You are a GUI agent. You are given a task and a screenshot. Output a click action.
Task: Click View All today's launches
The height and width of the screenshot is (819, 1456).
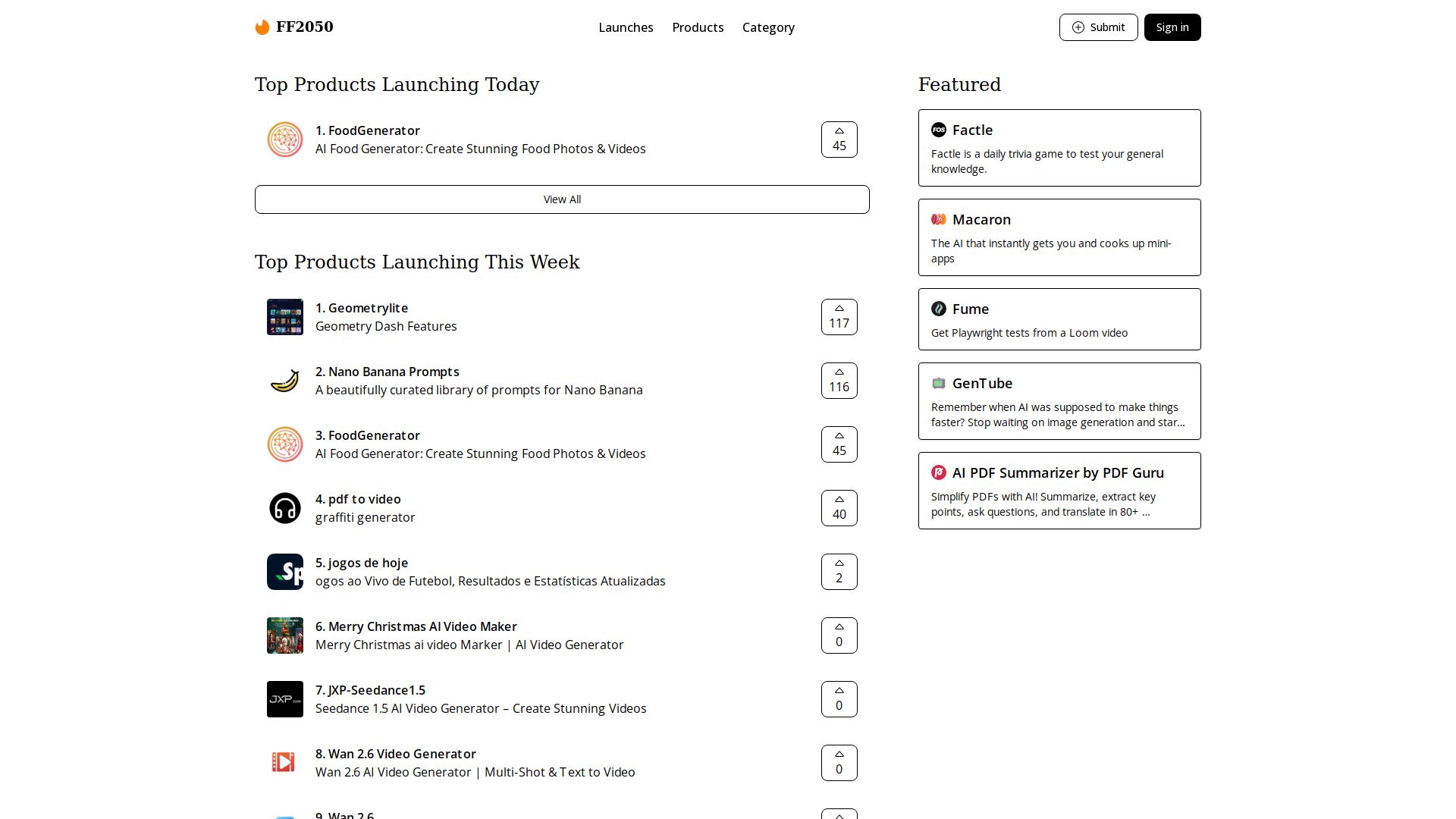point(562,199)
